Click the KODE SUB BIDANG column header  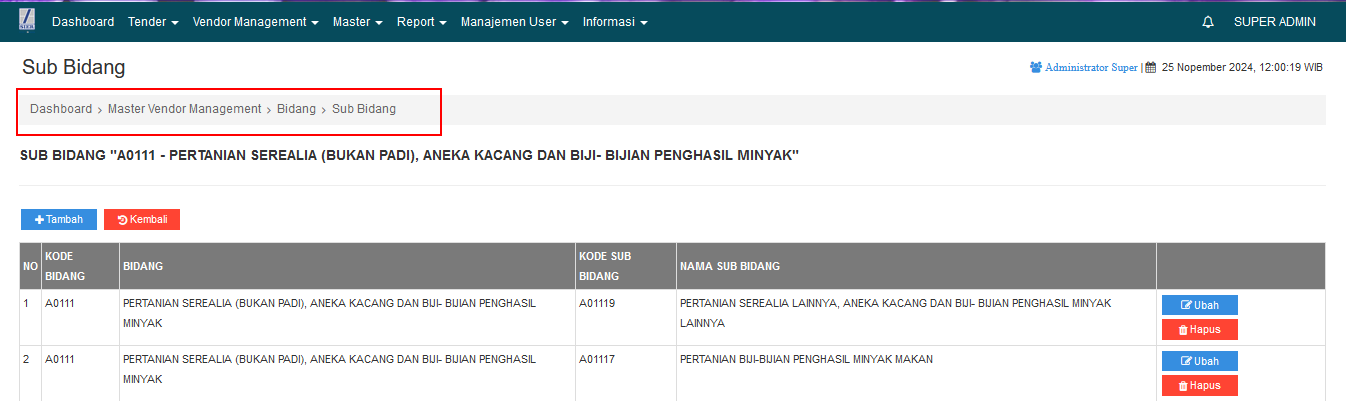tap(625, 266)
